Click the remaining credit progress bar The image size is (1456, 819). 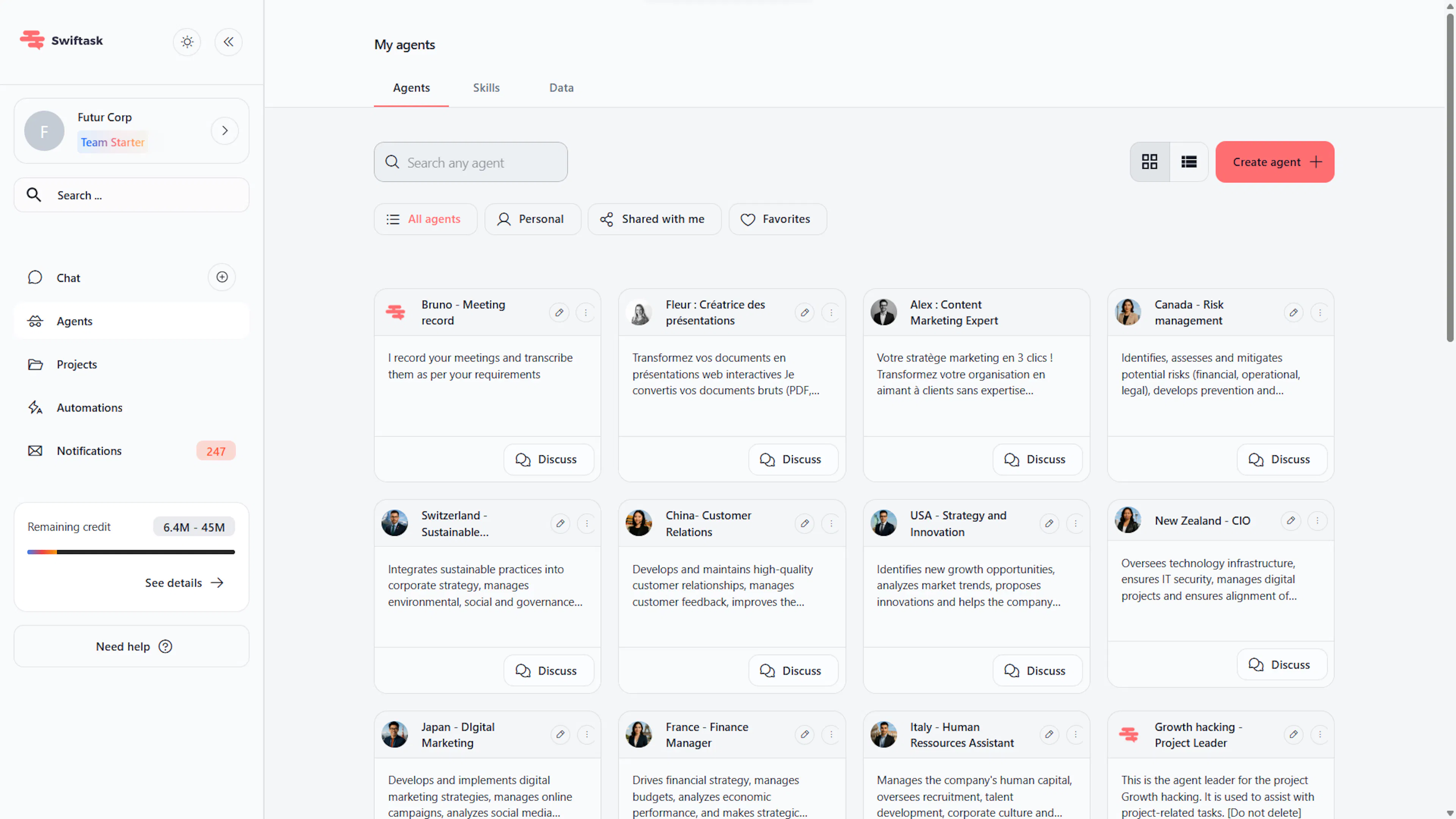click(130, 552)
